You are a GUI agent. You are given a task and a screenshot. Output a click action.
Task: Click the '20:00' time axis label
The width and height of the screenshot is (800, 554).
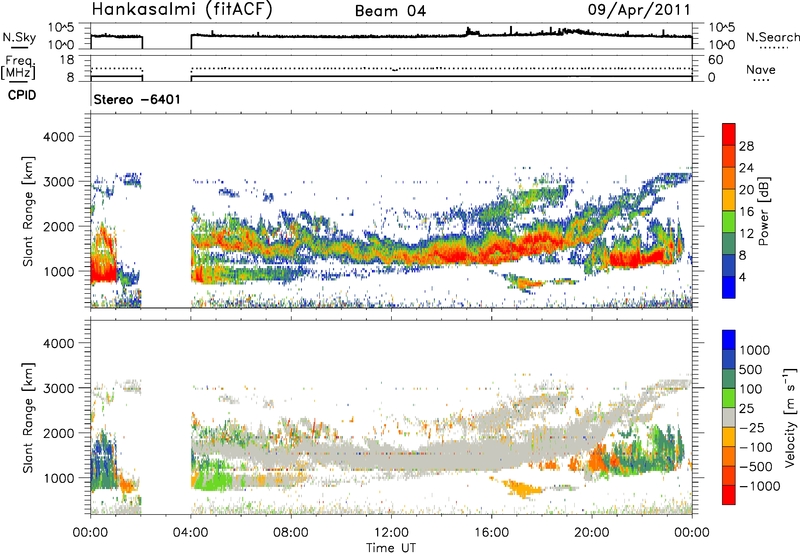click(x=592, y=533)
